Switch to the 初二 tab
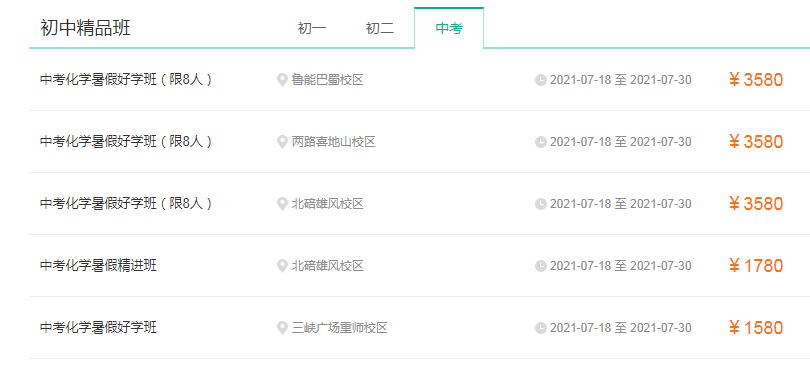This screenshot has height=365, width=810. click(x=380, y=28)
